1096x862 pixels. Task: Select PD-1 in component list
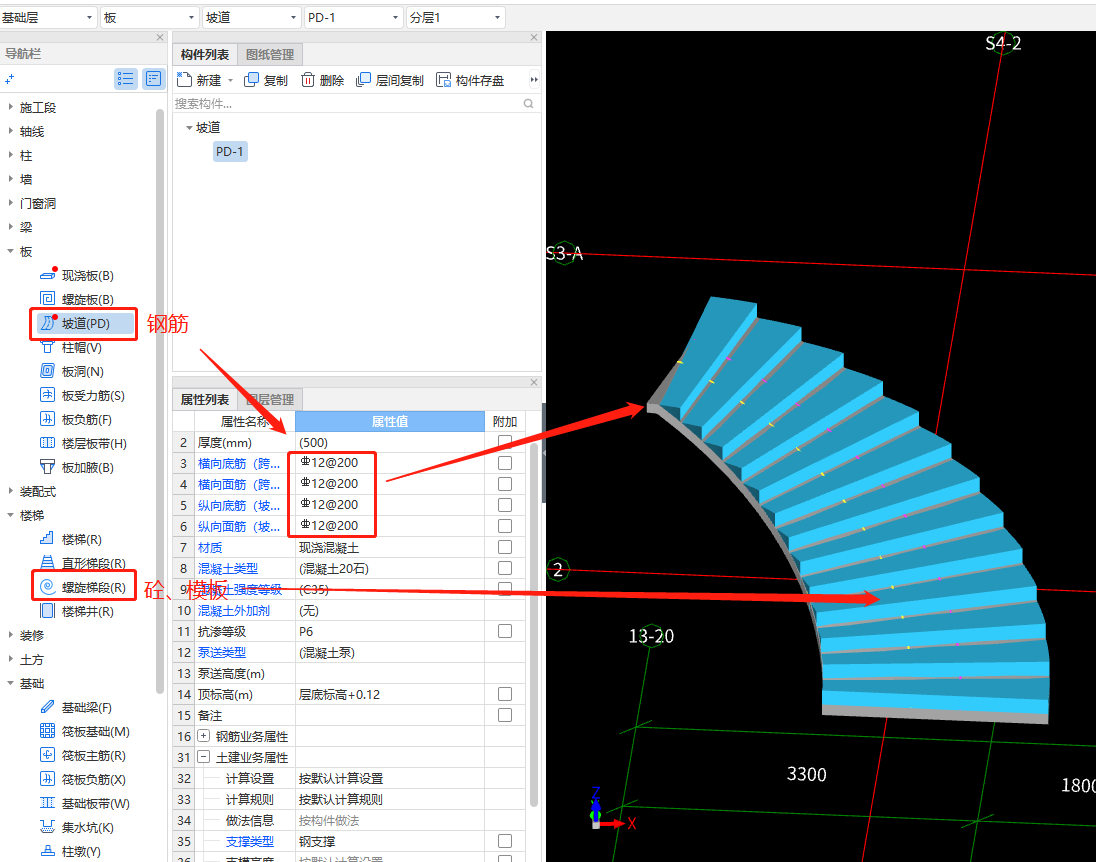[x=230, y=152]
